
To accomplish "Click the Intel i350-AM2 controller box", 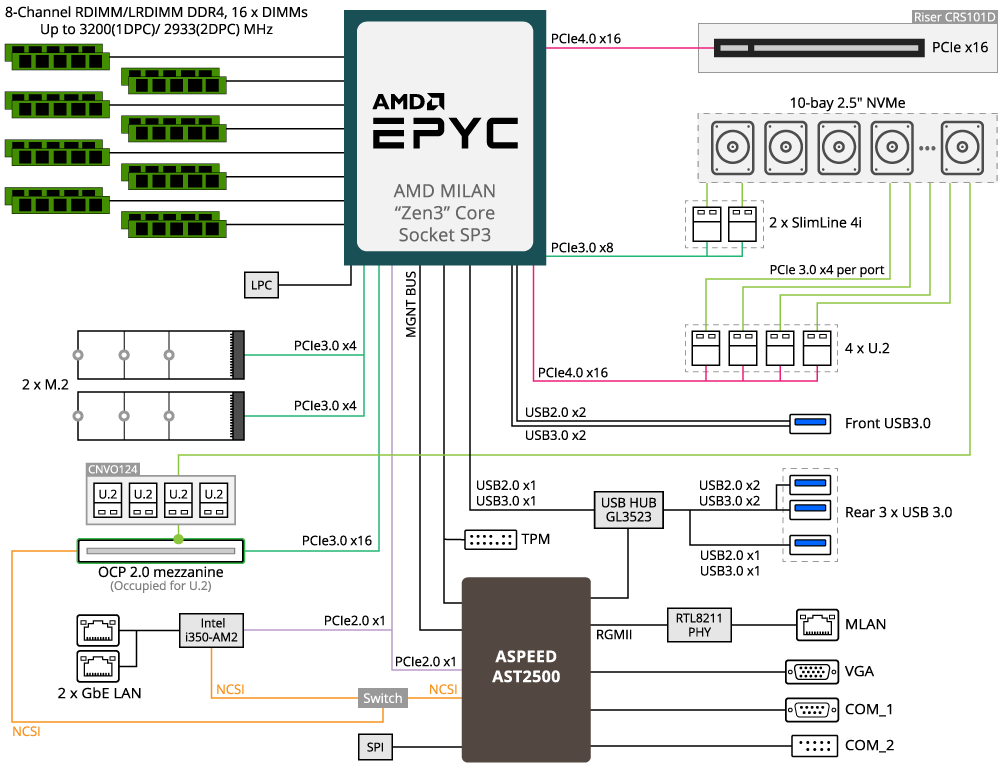I will (212, 631).
